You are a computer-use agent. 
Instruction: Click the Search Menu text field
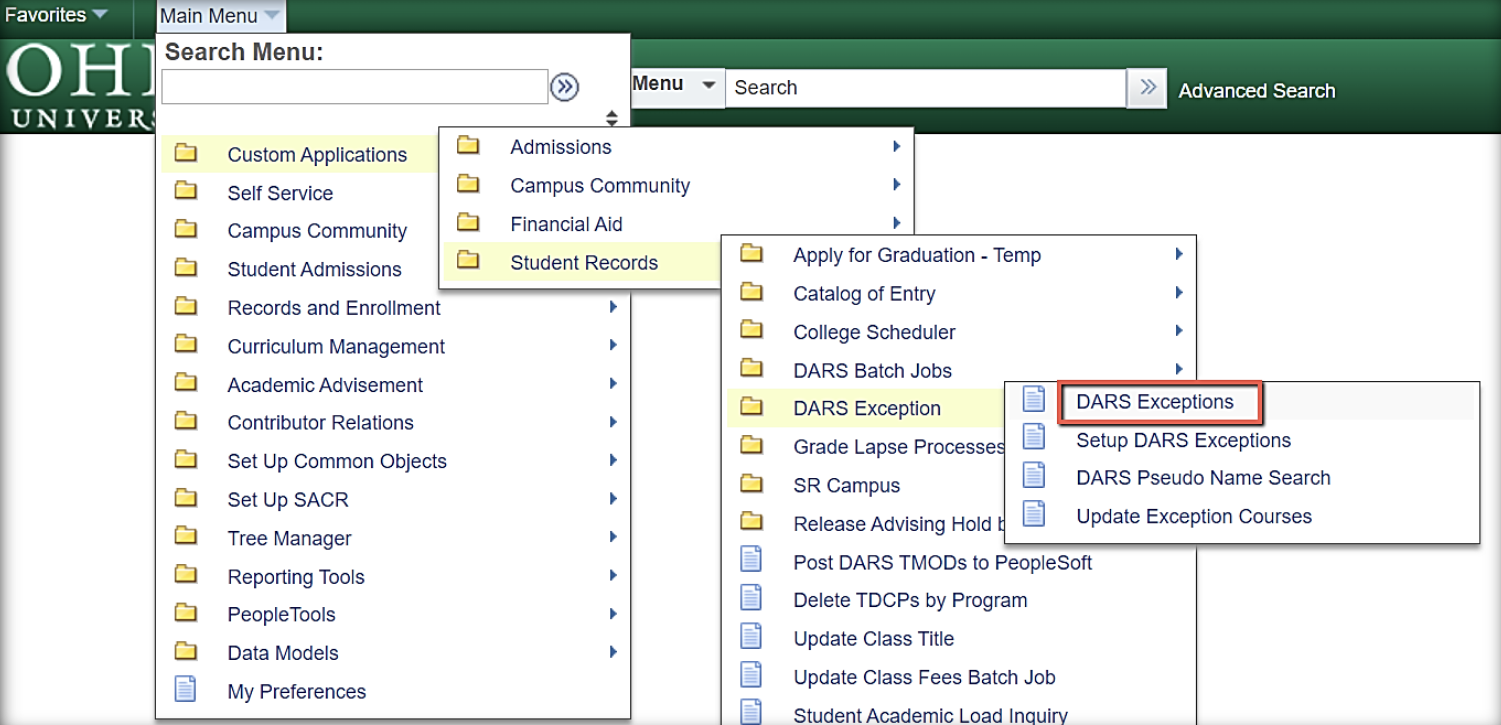point(355,87)
